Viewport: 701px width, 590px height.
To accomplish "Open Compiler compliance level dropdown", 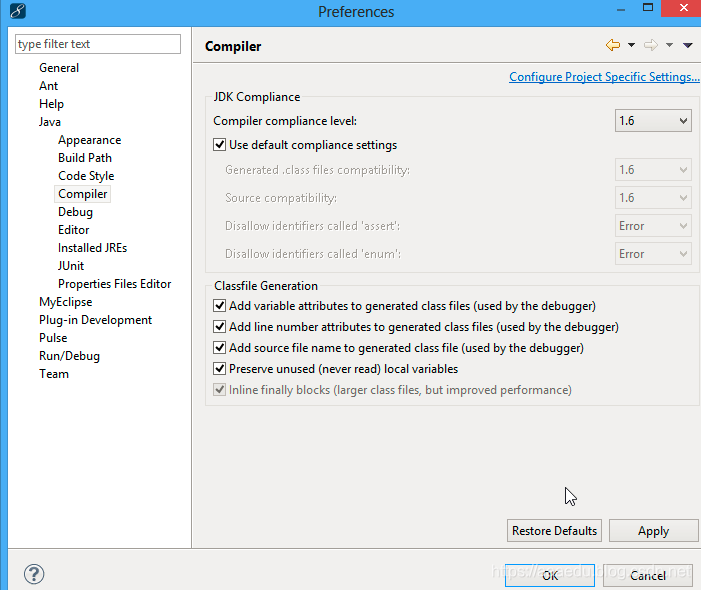I will (x=653, y=121).
